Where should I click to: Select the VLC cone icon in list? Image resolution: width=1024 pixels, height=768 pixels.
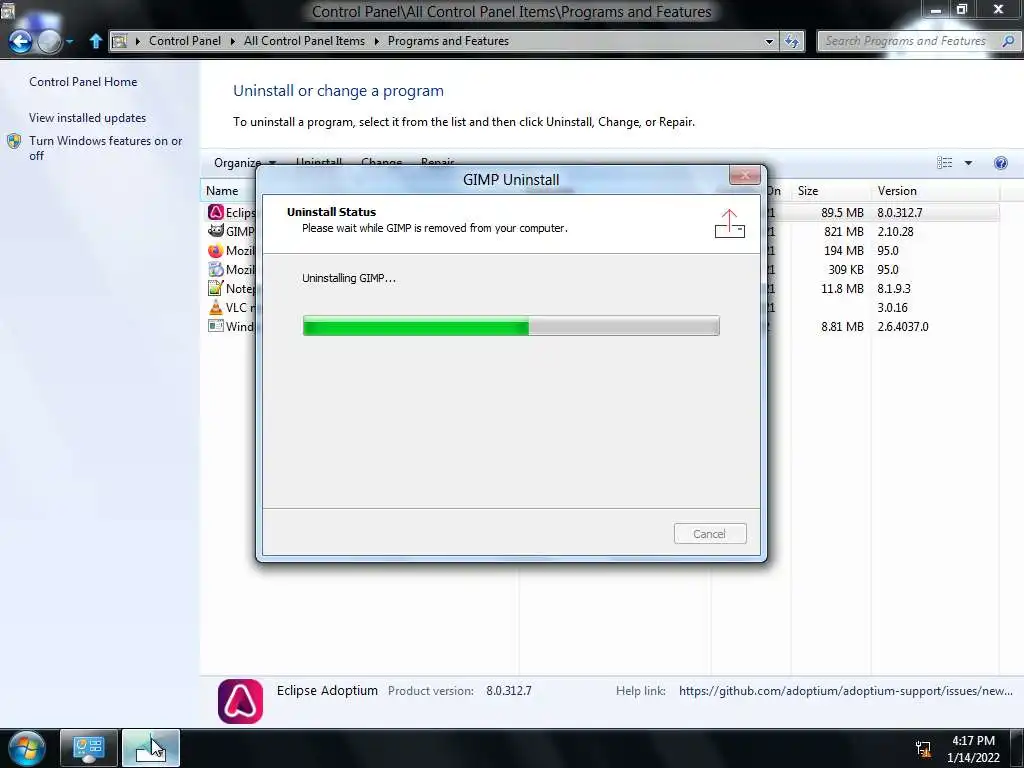(x=216, y=307)
